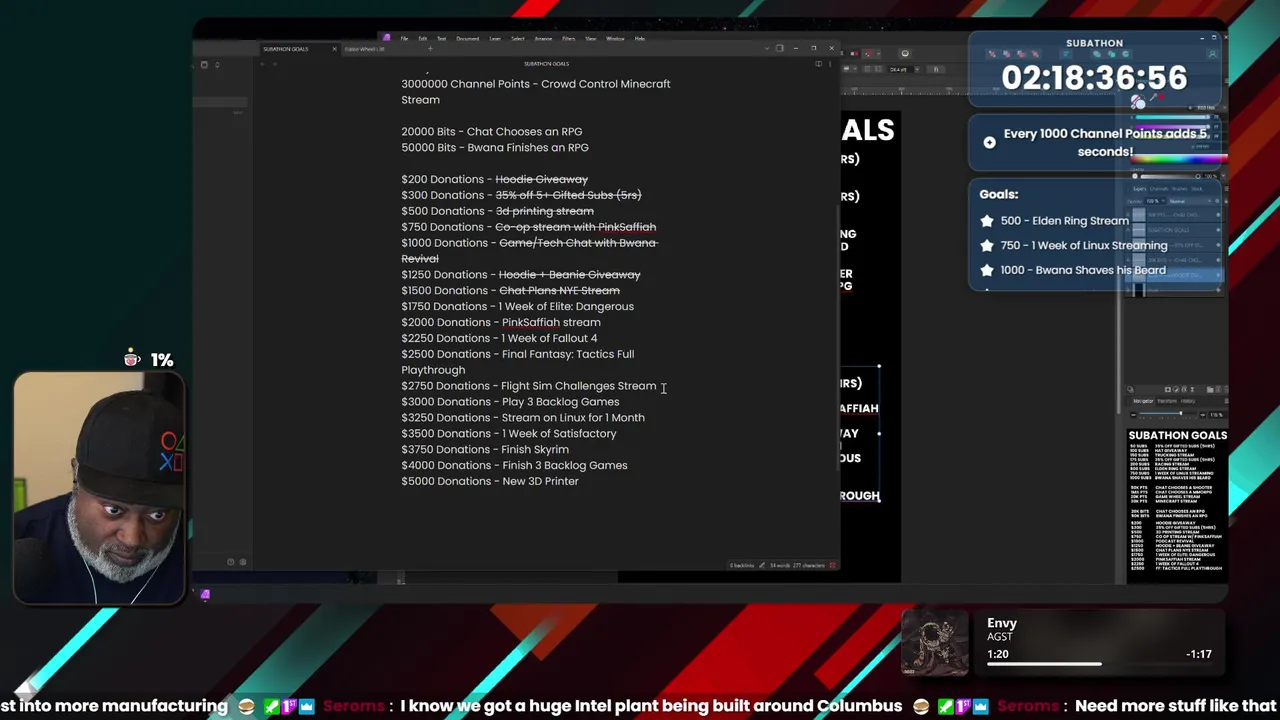Click the note title in Obsidian header

pos(546,64)
